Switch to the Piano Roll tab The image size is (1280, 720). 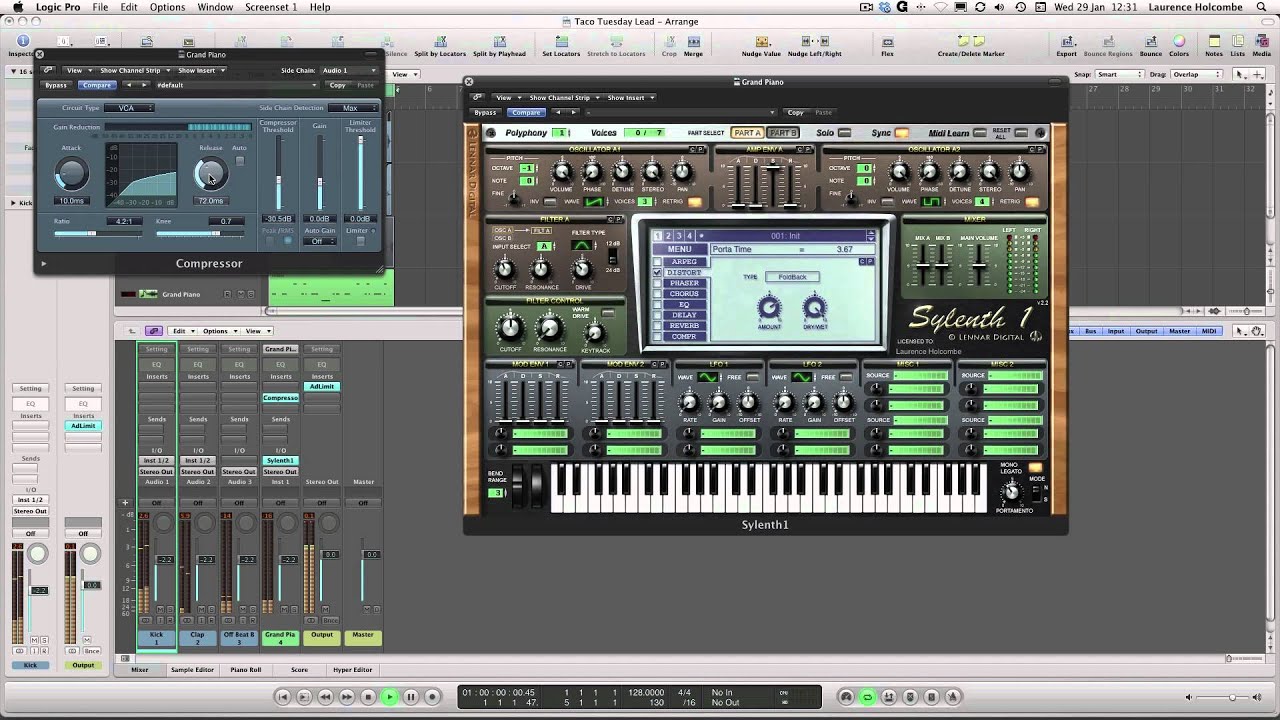[x=246, y=670]
